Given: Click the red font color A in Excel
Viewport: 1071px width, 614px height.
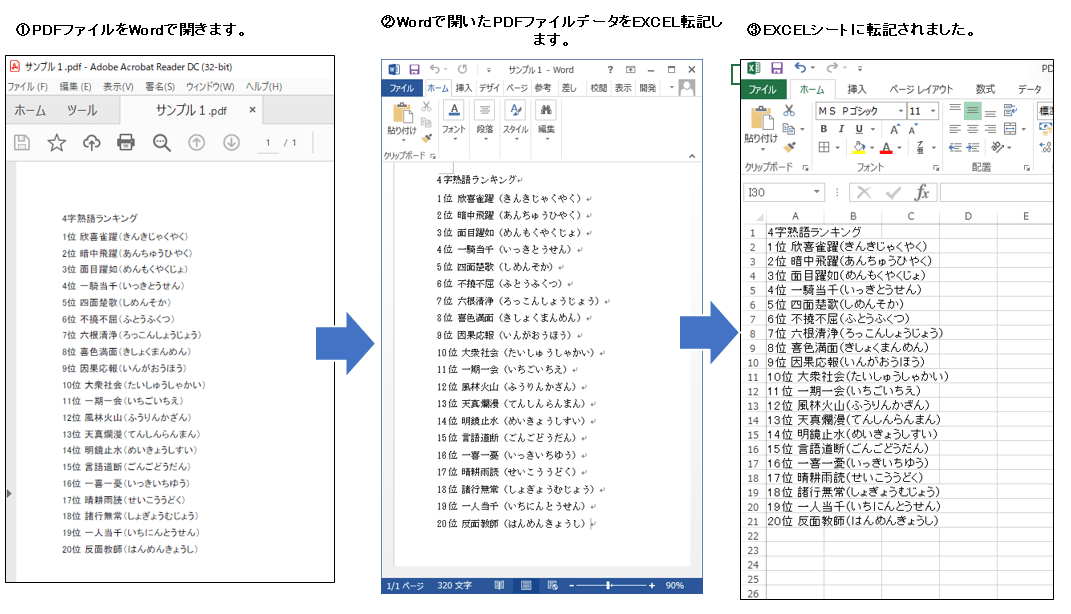Looking at the screenshot, I should [x=886, y=147].
